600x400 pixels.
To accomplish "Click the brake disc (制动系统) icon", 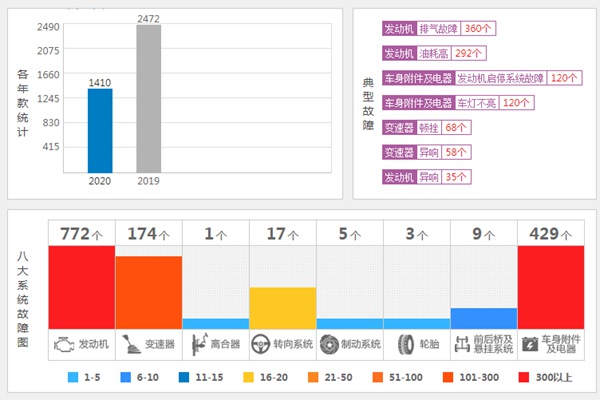I will coord(329,344).
